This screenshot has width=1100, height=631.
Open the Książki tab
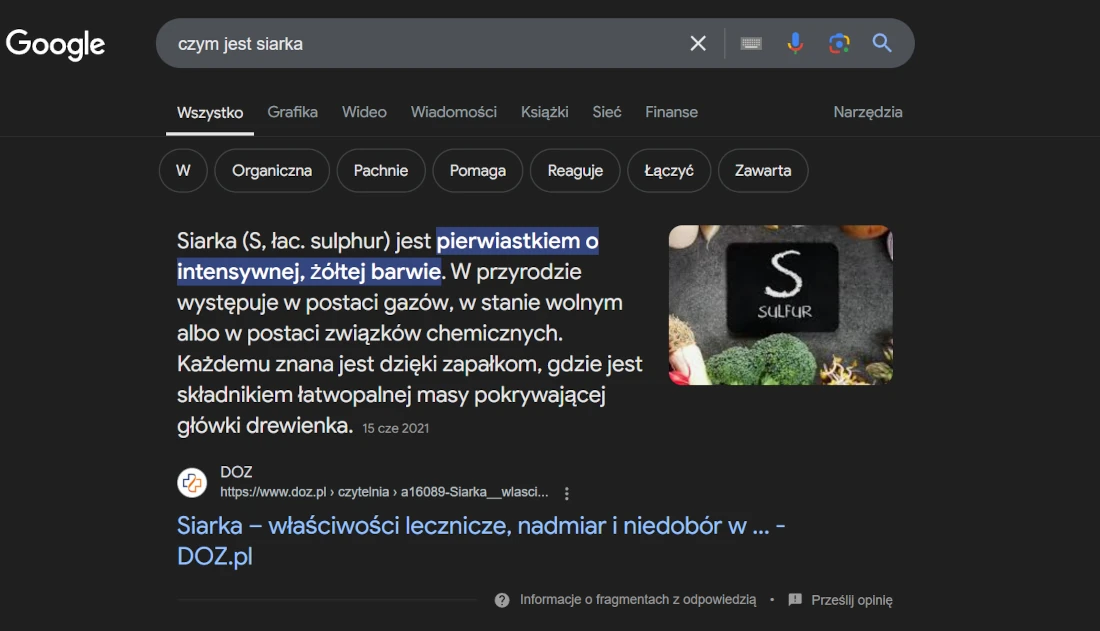544,112
